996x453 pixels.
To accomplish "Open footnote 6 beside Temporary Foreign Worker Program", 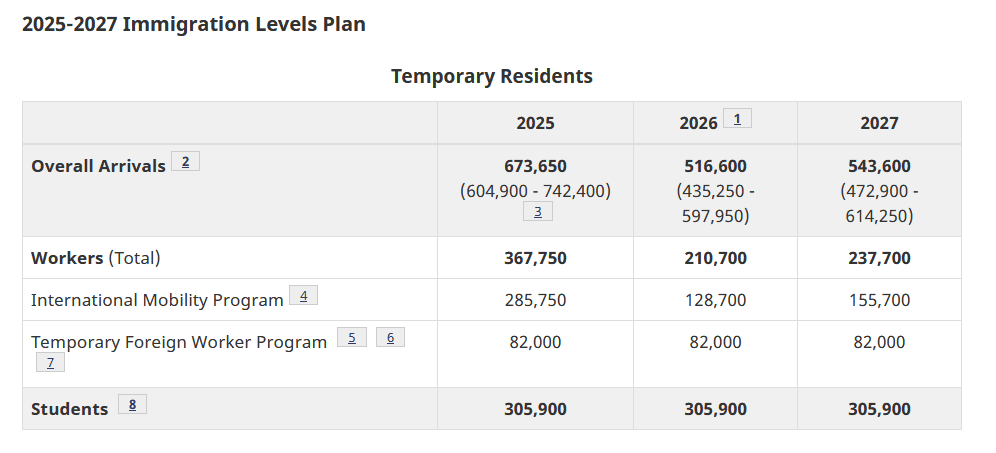I will 391,337.
